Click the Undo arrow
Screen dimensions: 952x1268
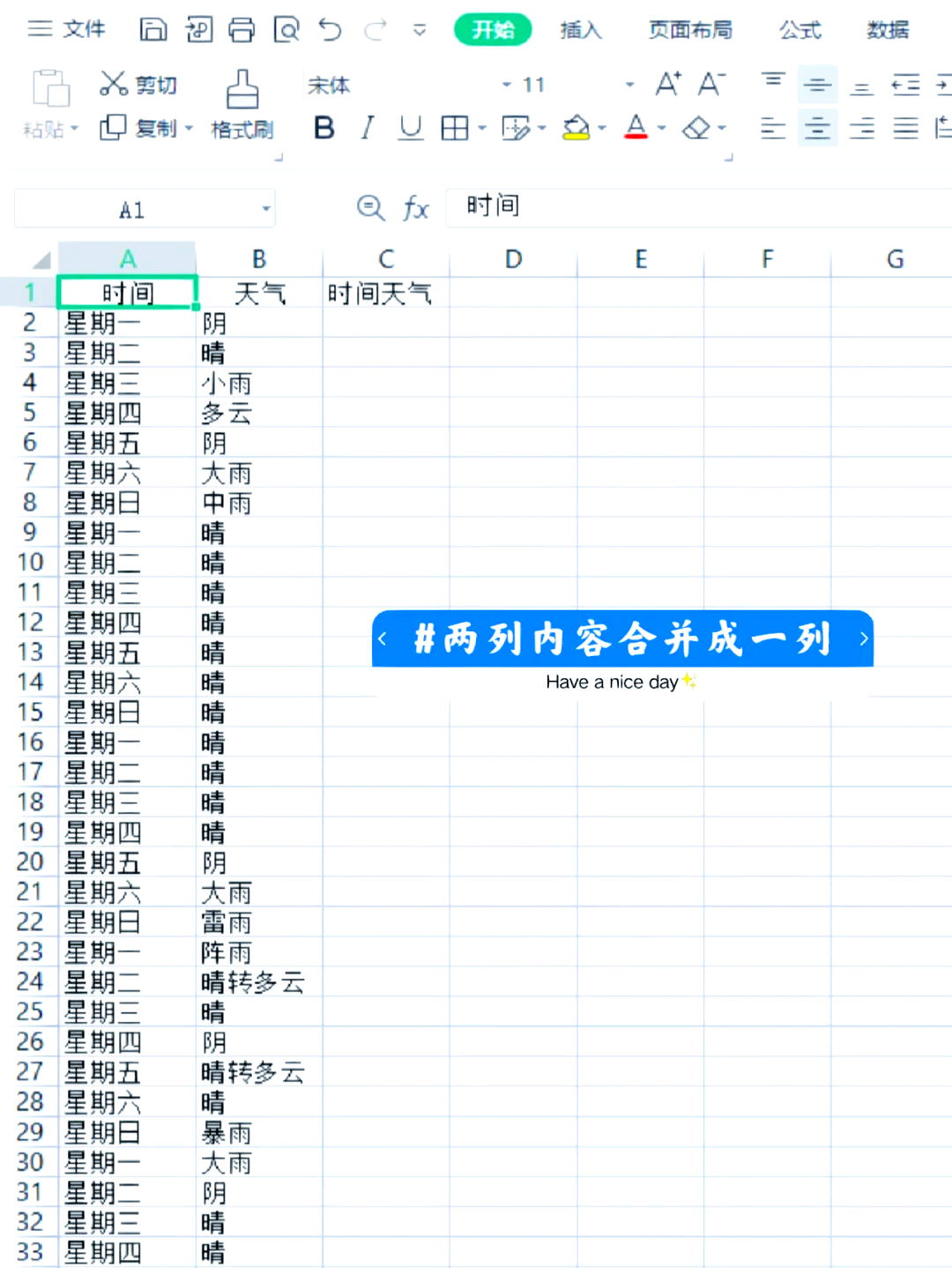[x=331, y=30]
